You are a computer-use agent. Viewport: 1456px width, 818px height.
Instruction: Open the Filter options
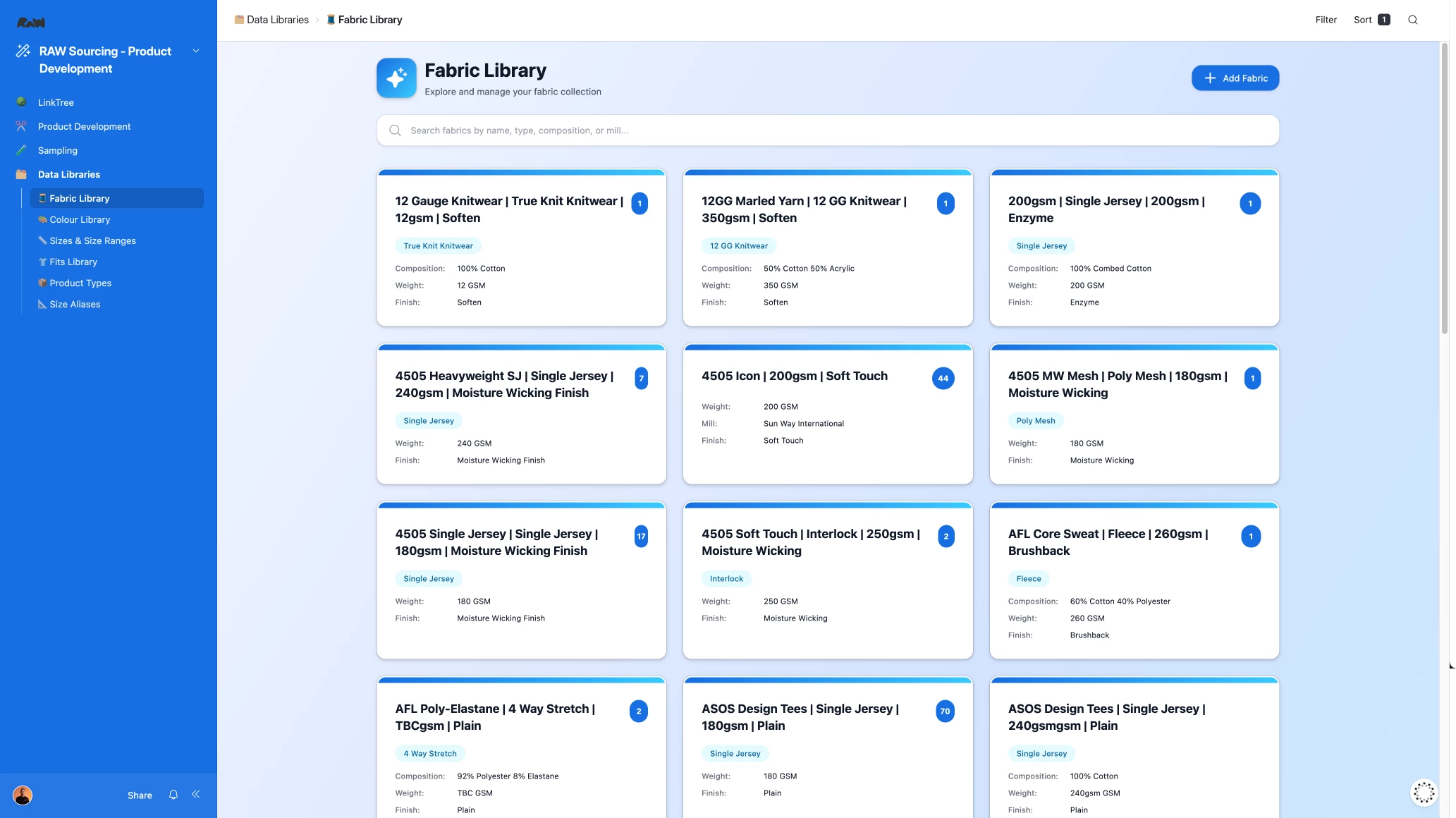(1326, 20)
